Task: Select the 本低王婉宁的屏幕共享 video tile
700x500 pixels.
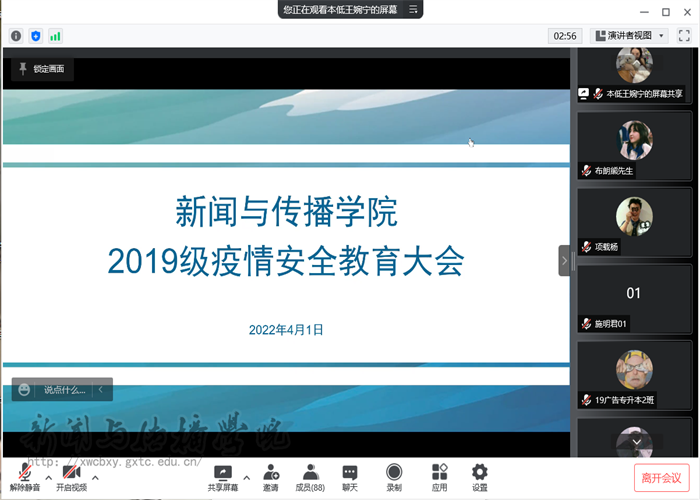Action: point(634,76)
